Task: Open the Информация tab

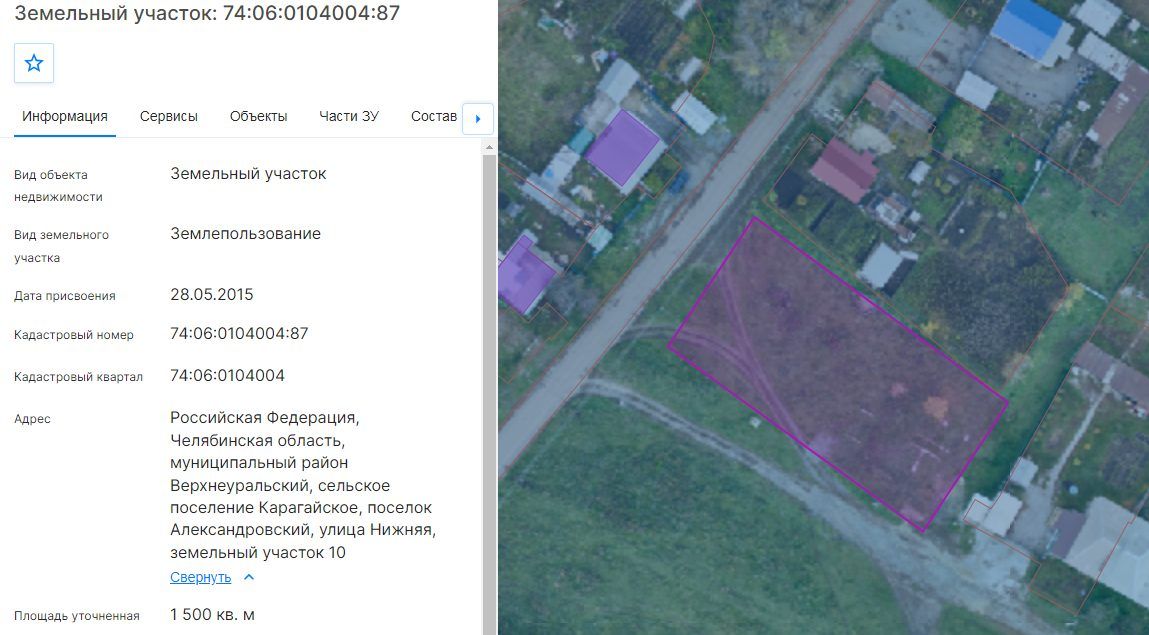Action: [x=64, y=116]
